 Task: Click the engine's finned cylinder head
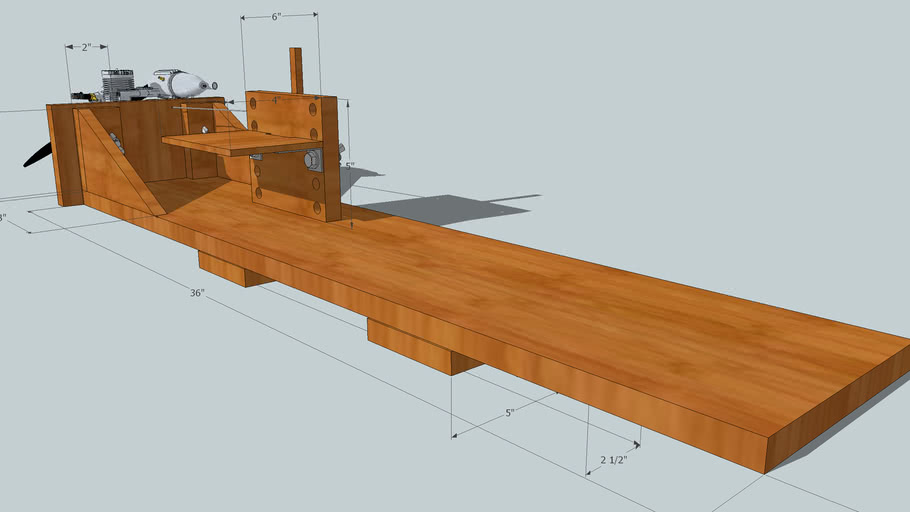tap(117, 82)
